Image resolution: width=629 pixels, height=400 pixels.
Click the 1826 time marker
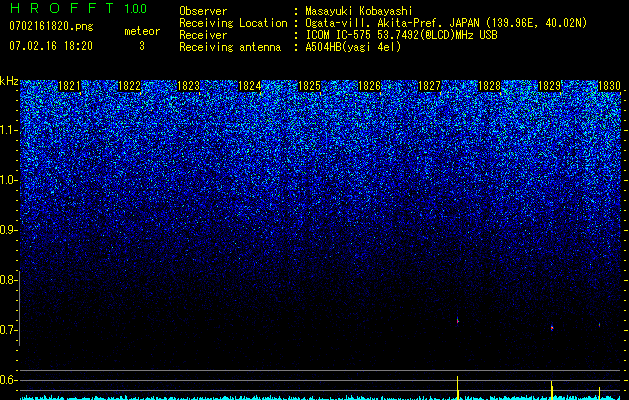(x=369, y=86)
